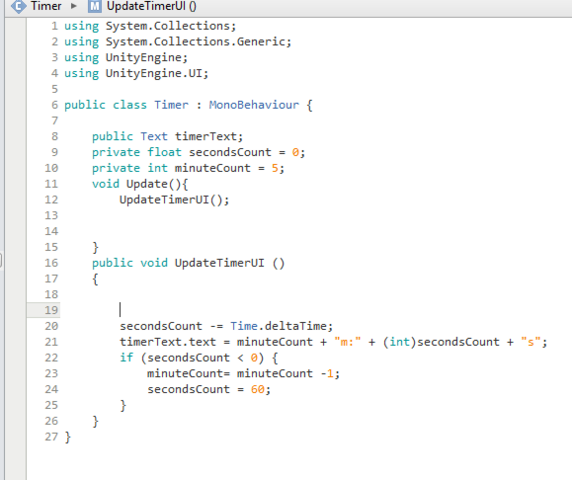
Task: Click Time.deltaTime on line 20
Action: tap(281, 326)
